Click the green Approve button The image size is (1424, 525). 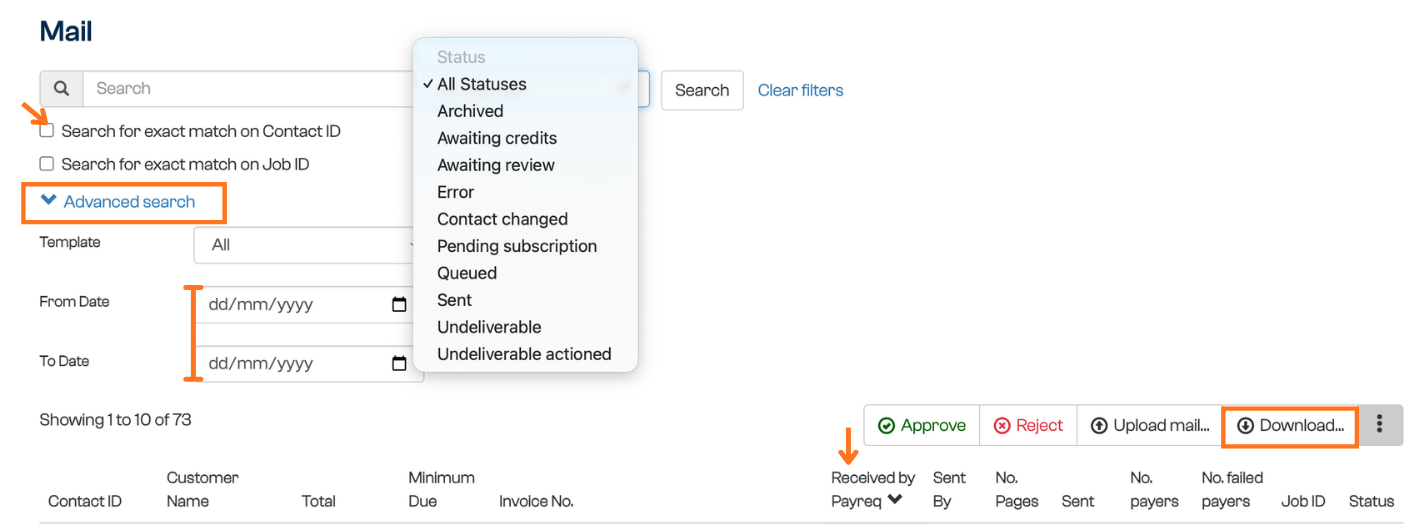[x=921, y=425]
